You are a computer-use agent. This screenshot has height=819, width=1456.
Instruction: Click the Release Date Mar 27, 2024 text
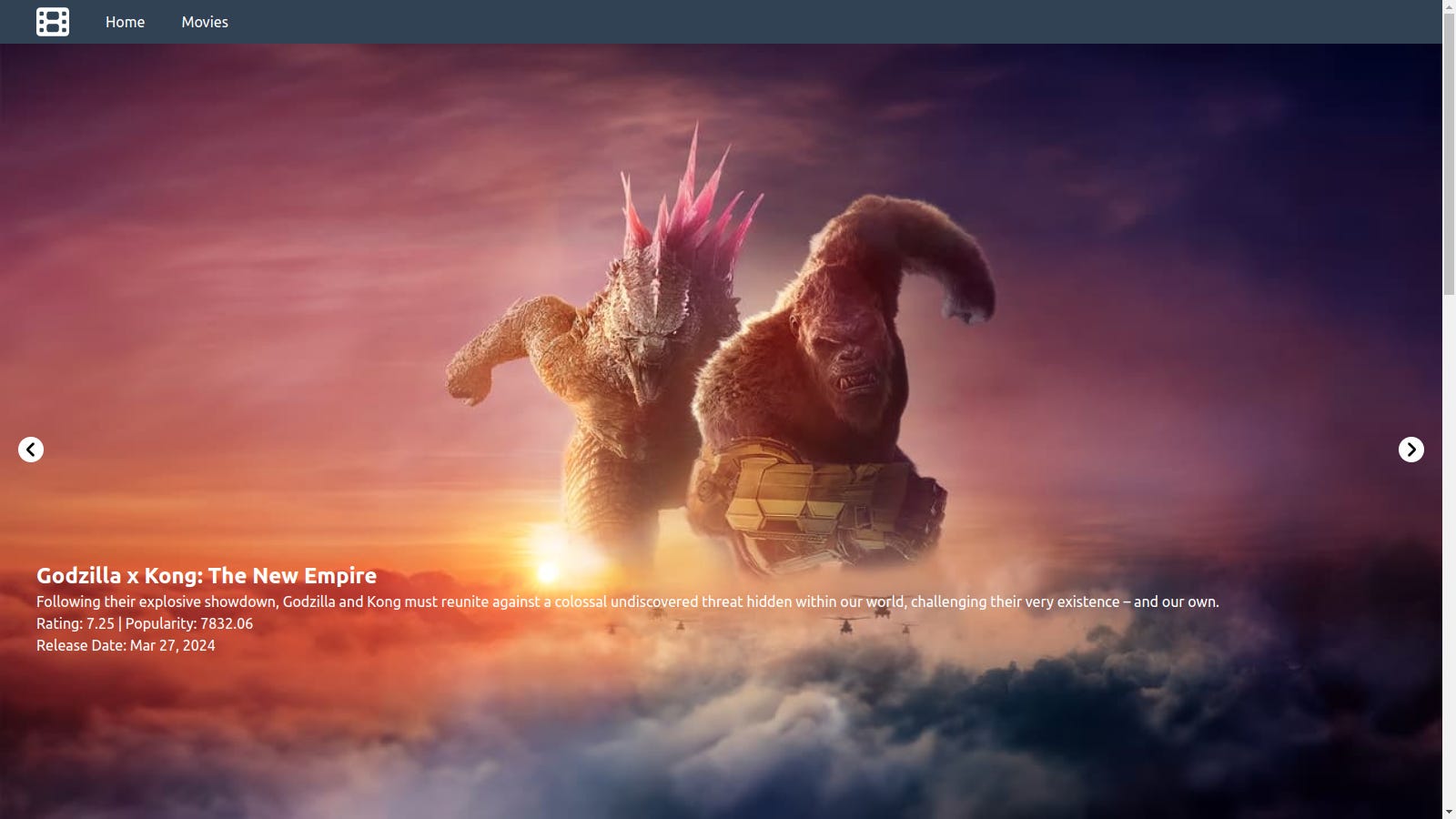point(125,644)
